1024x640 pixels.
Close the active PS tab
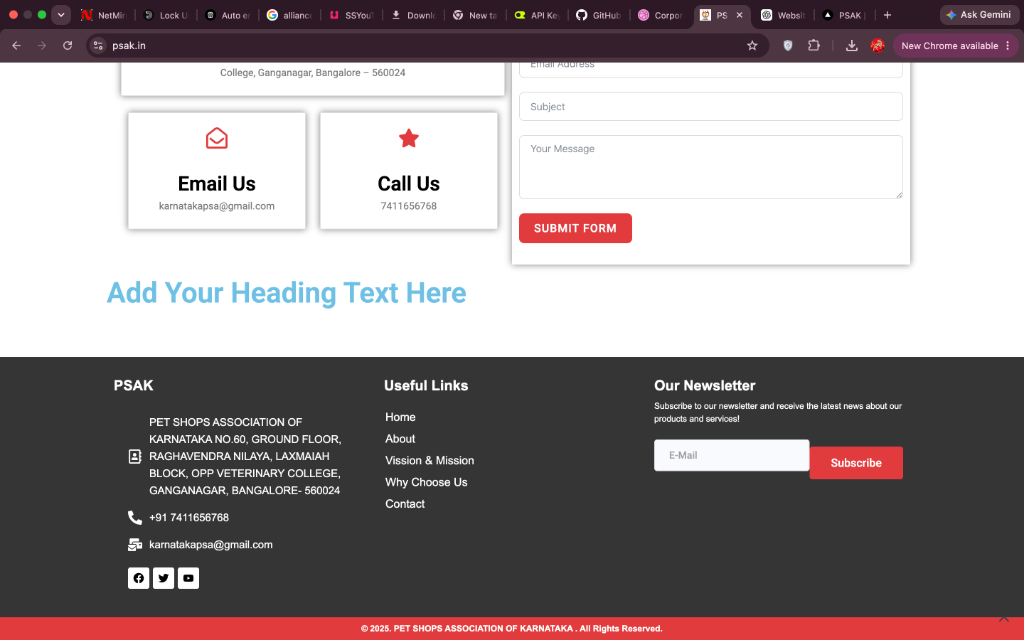(739, 15)
